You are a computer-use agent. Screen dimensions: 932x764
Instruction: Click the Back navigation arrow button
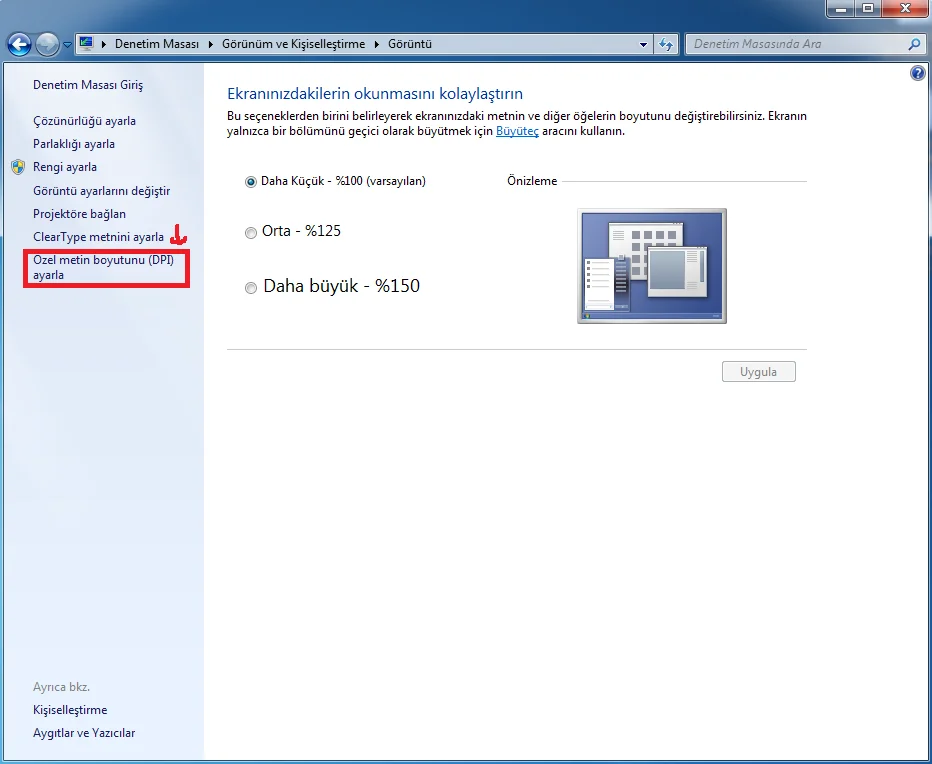18,44
